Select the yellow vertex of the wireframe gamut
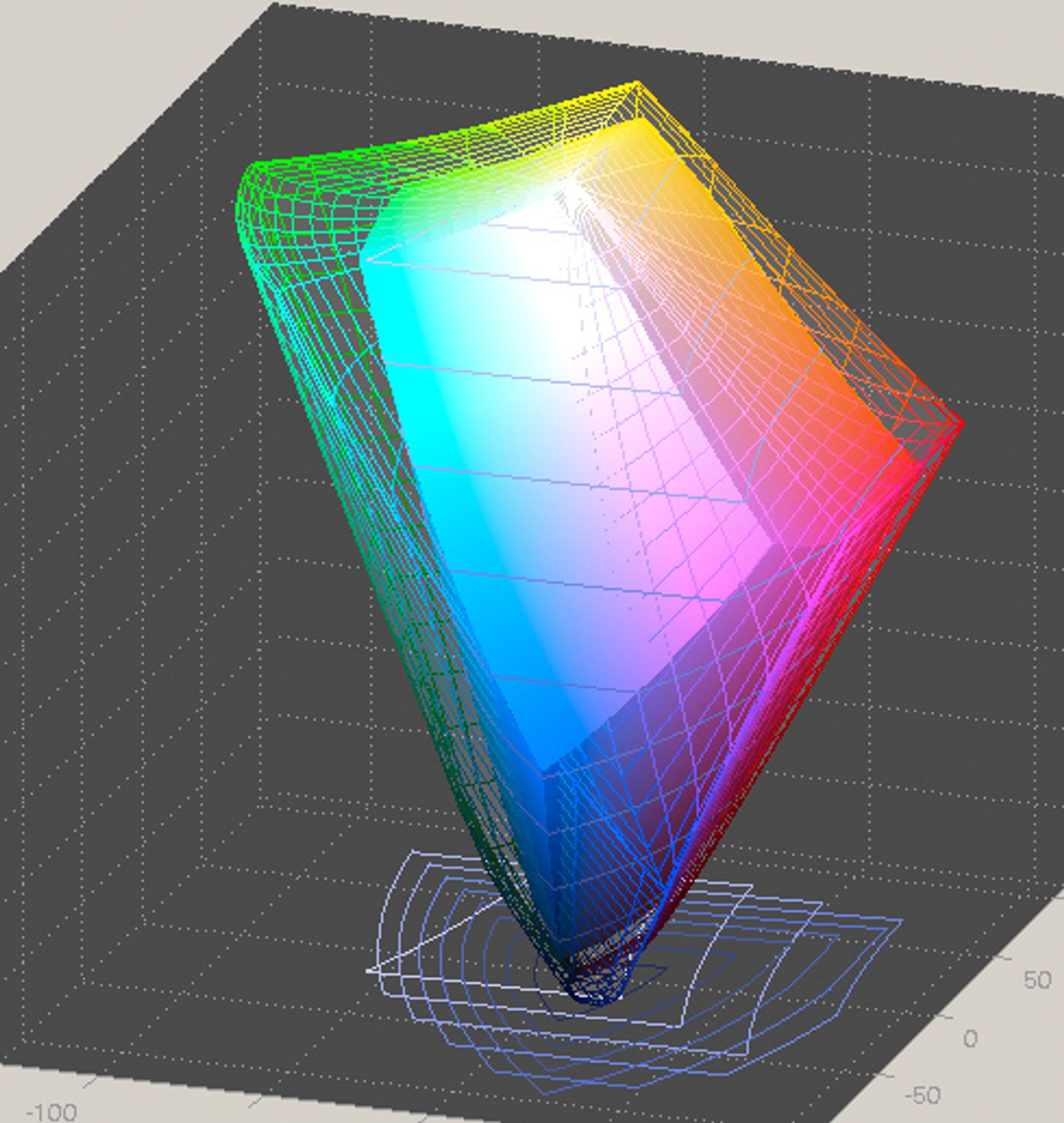1064x1123 pixels. coord(637,84)
